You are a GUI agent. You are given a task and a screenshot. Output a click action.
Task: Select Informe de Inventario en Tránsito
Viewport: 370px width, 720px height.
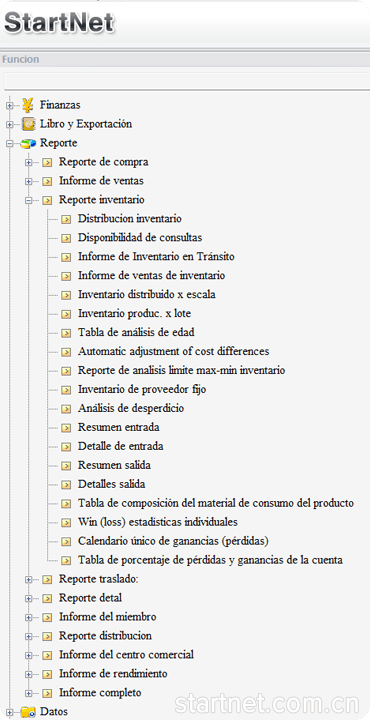click(x=156, y=257)
